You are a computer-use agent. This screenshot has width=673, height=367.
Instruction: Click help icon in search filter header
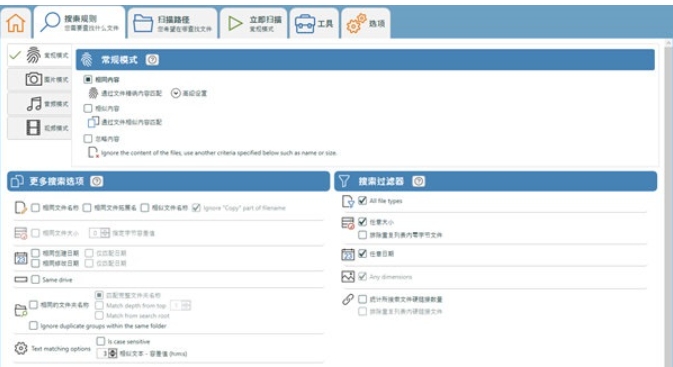coord(418,181)
